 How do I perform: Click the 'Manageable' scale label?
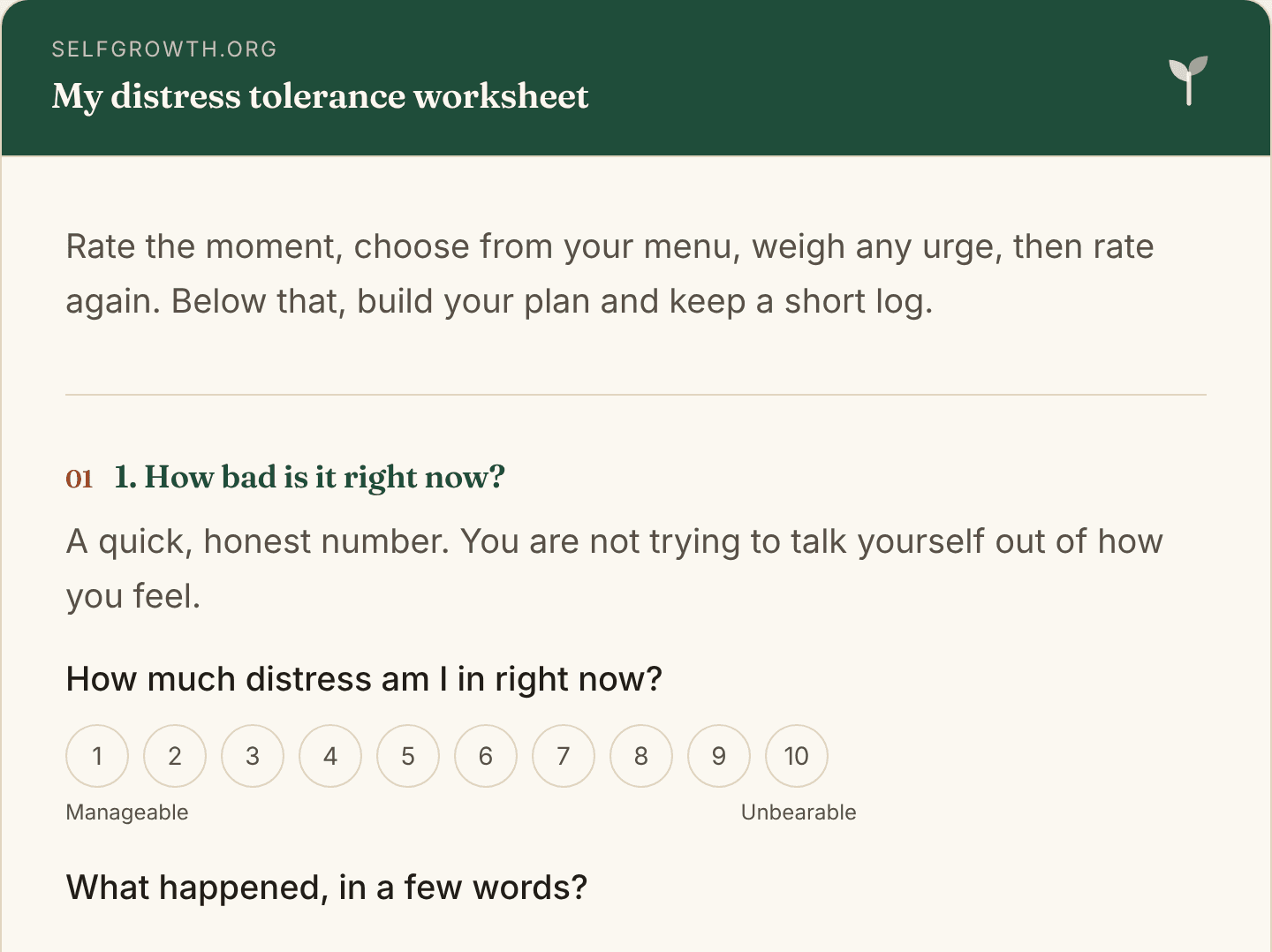click(x=127, y=812)
